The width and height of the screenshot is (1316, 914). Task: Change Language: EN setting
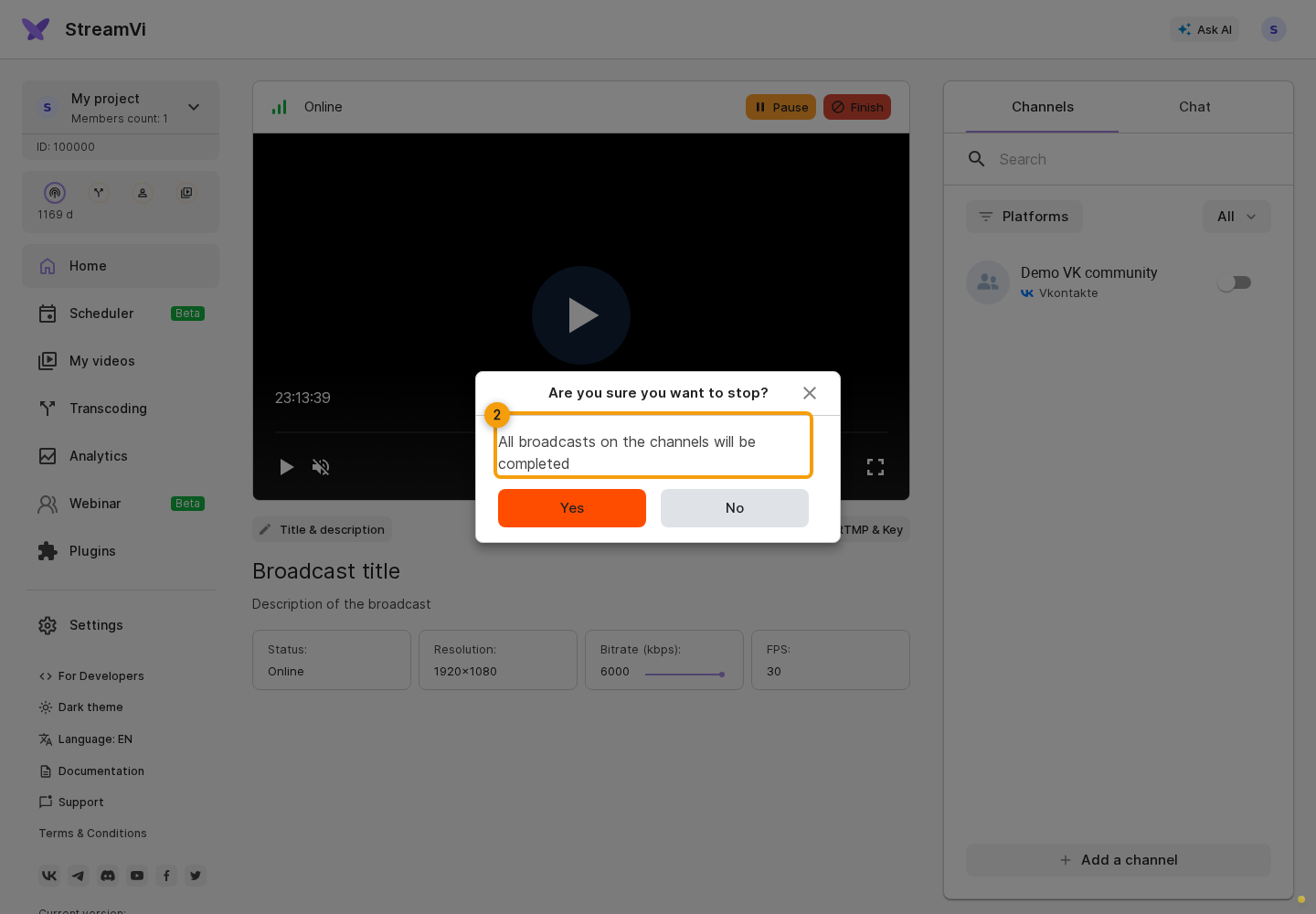[86, 739]
